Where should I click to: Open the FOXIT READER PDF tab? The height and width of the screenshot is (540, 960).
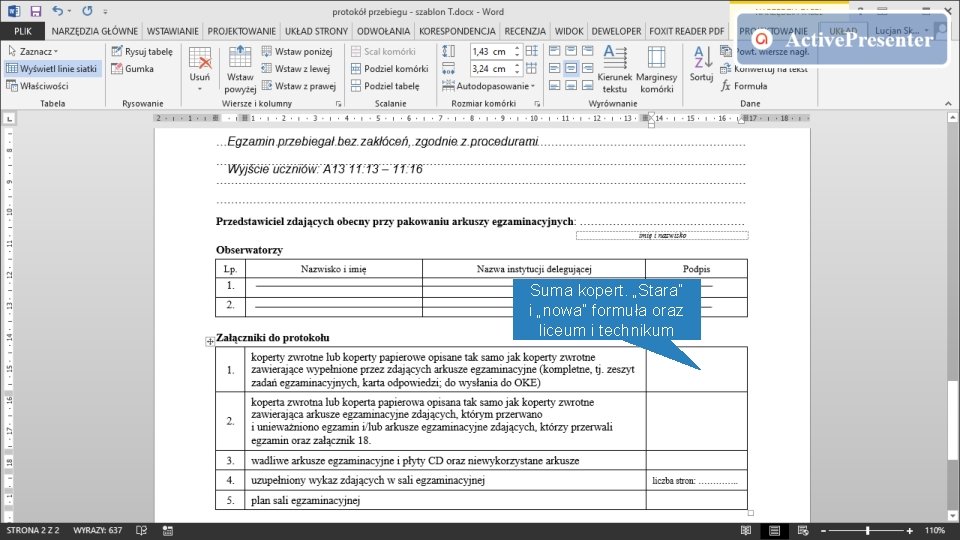(686, 31)
